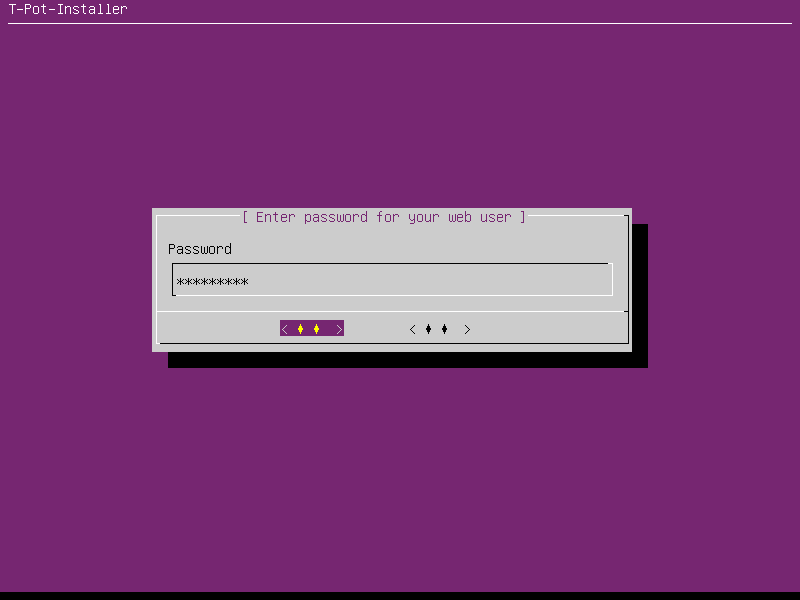Click the 'T-Pot-Installer' header text
Image resolution: width=800 pixels, height=600 pixels.
pyautogui.click(x=68, y=9)
